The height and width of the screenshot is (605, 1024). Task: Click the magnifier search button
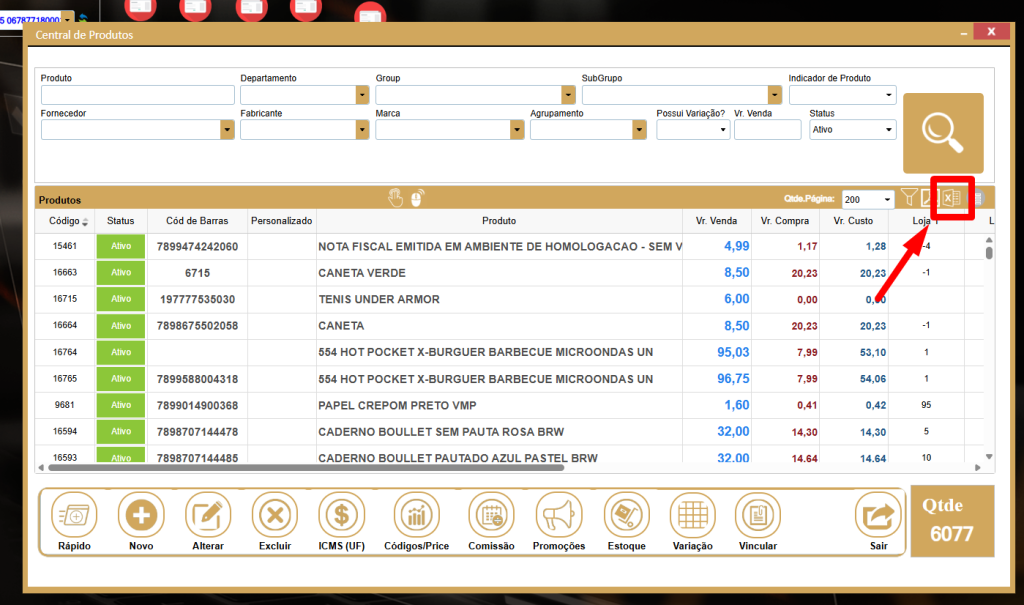942,133
